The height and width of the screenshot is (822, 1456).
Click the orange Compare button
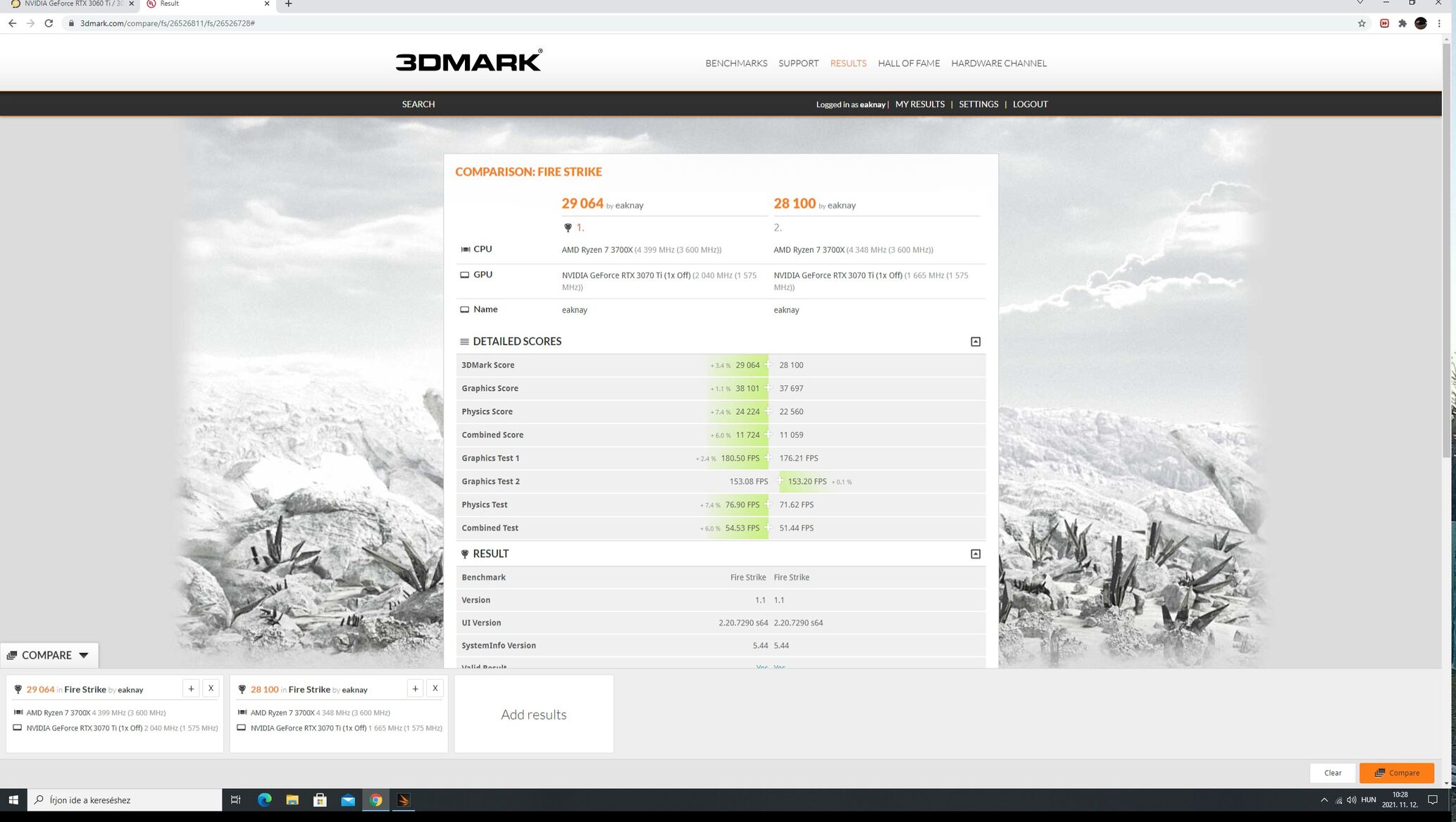click(x=1396, y=773)
